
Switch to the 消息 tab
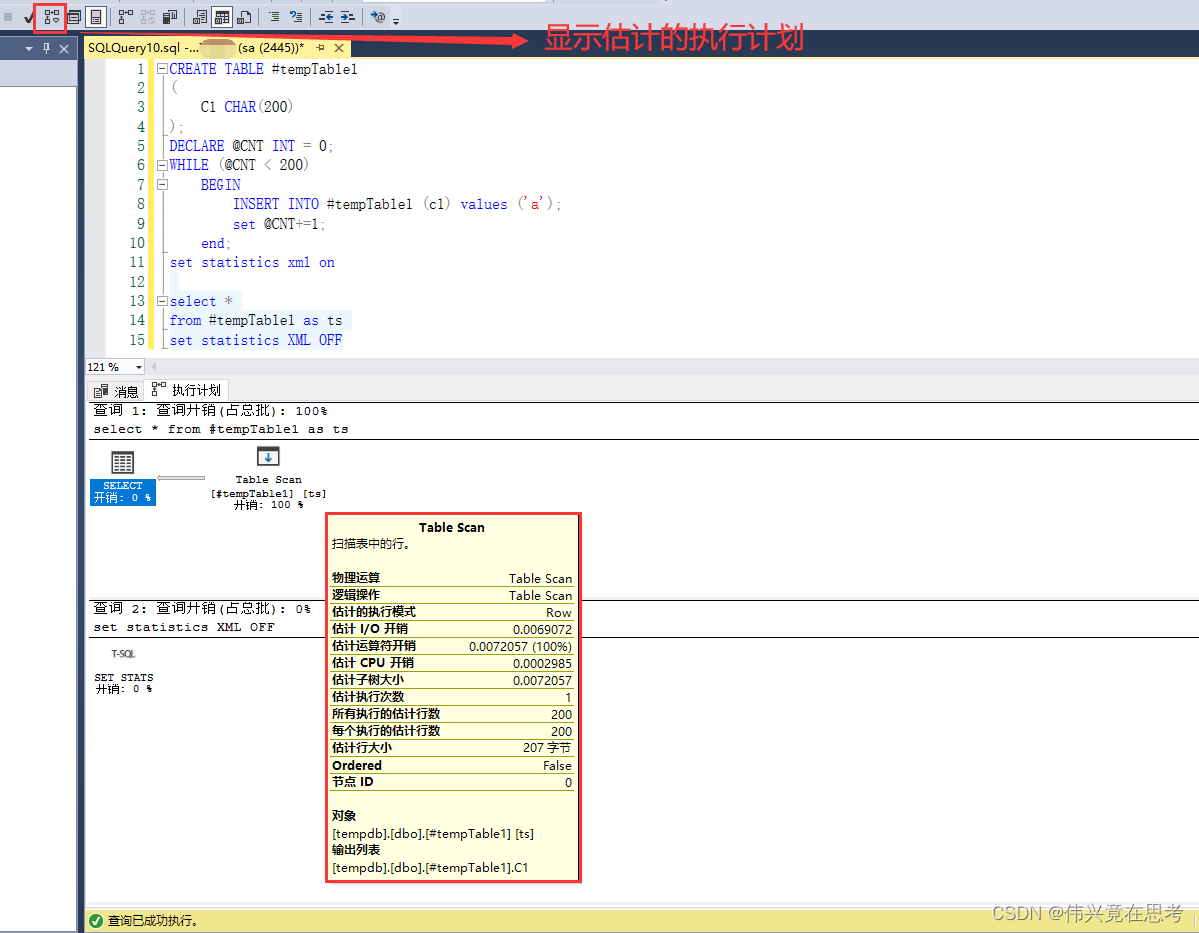click(116, 391)
